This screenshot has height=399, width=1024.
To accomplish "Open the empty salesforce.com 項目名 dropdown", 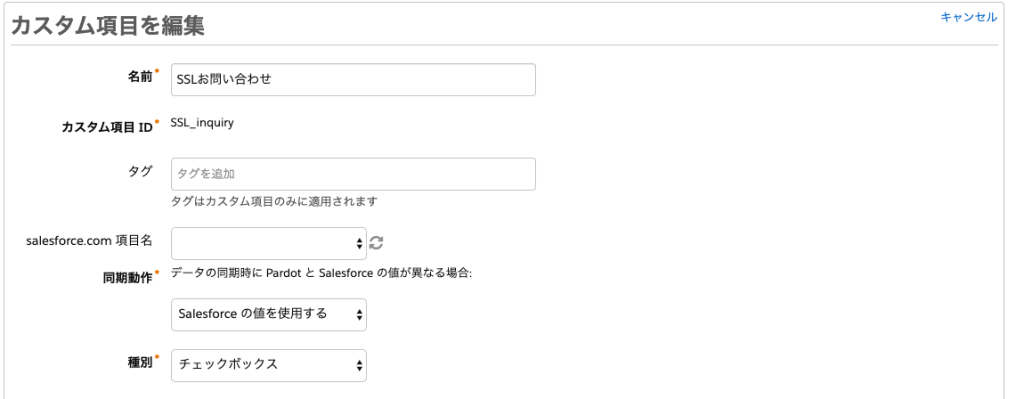I will (269, 244).
